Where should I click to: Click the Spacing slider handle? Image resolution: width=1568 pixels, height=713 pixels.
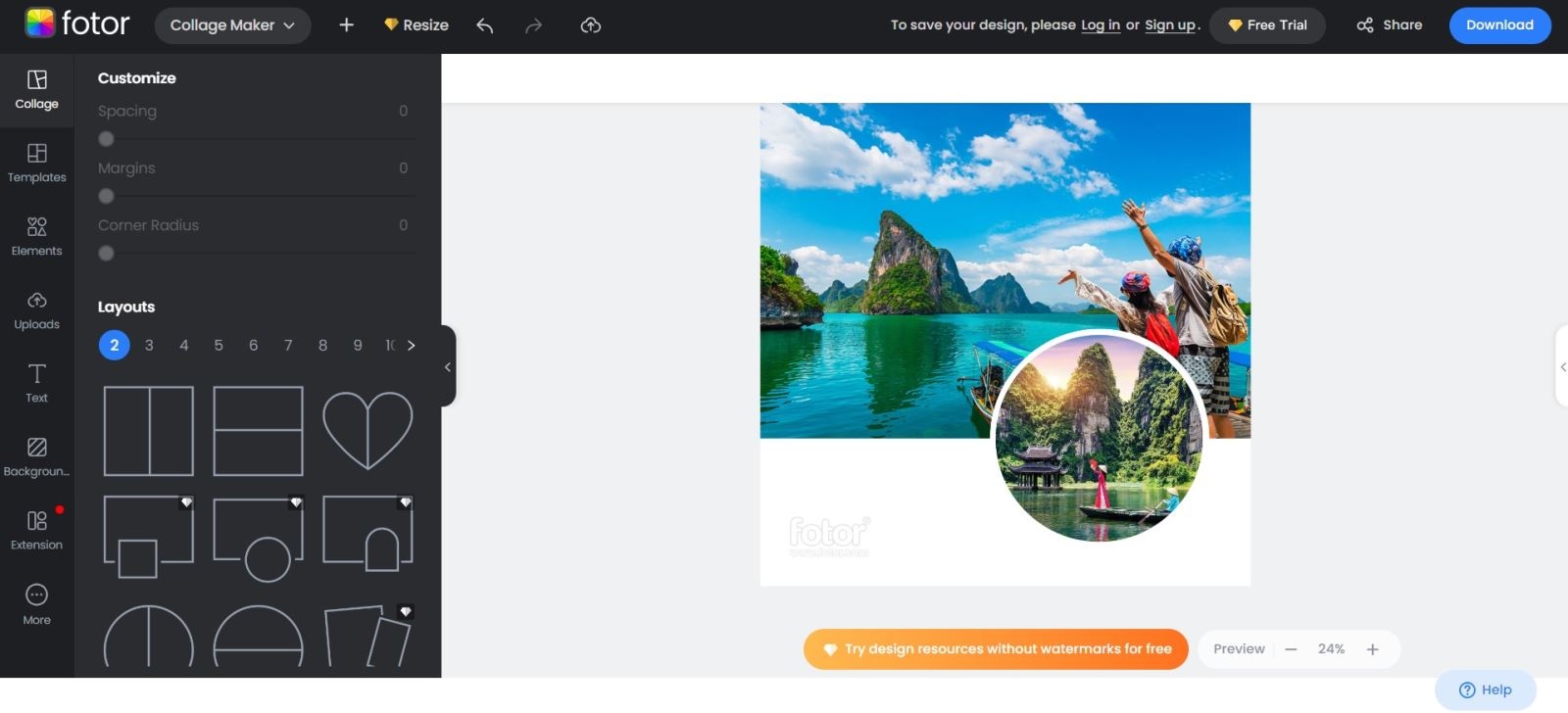[x=106, y=139]
